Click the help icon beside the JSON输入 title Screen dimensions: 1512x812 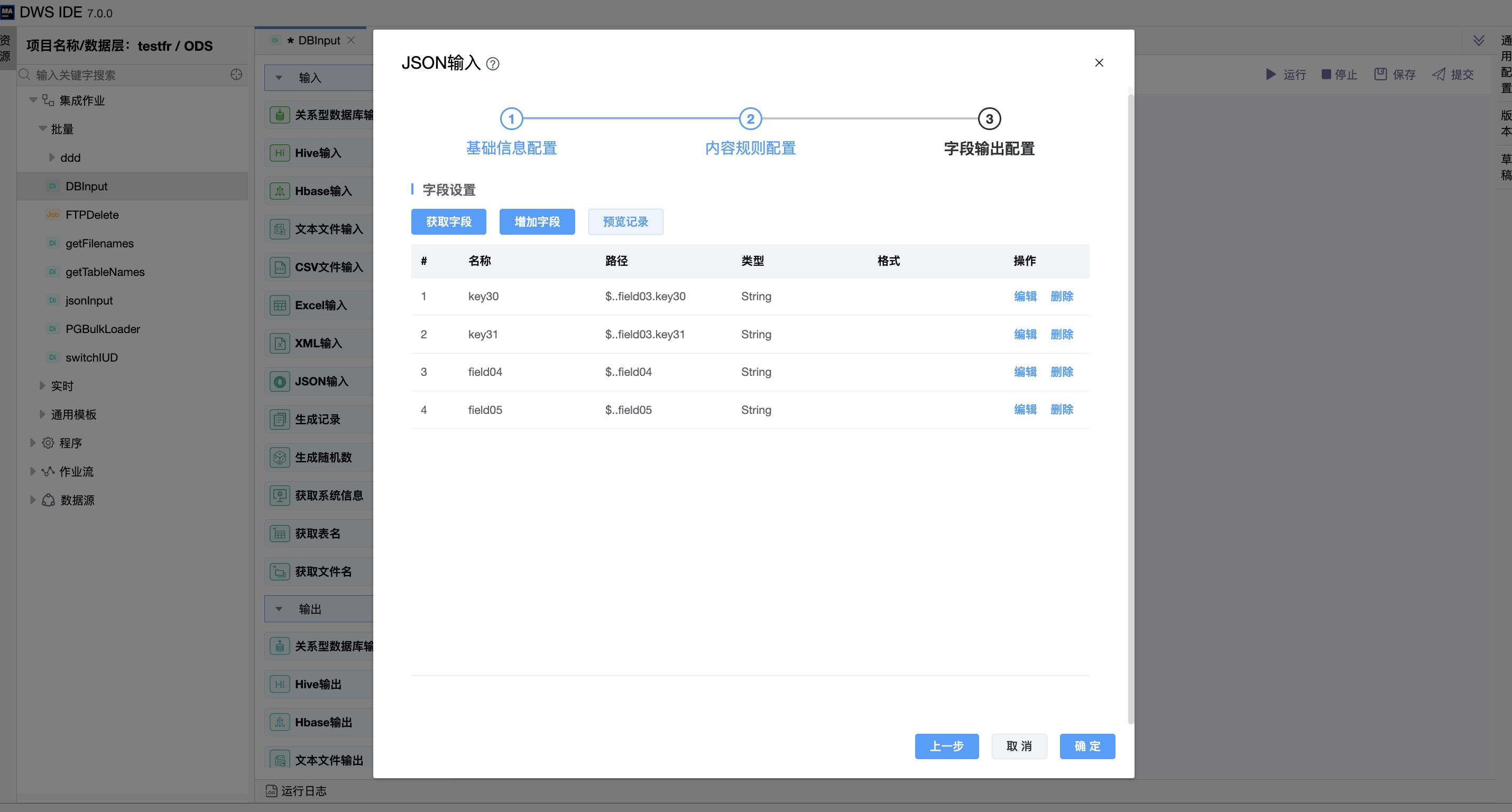click(x=493, y=63)
